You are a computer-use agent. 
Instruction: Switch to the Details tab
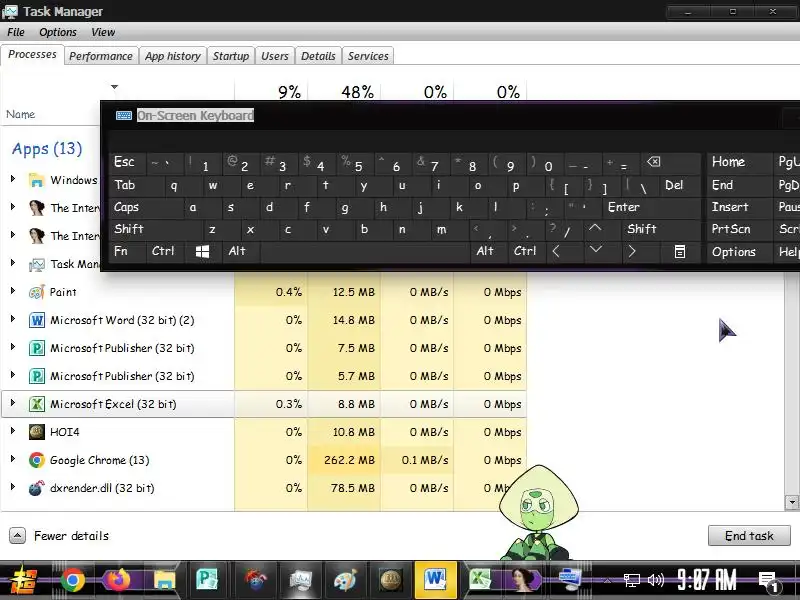coord(318,56)
